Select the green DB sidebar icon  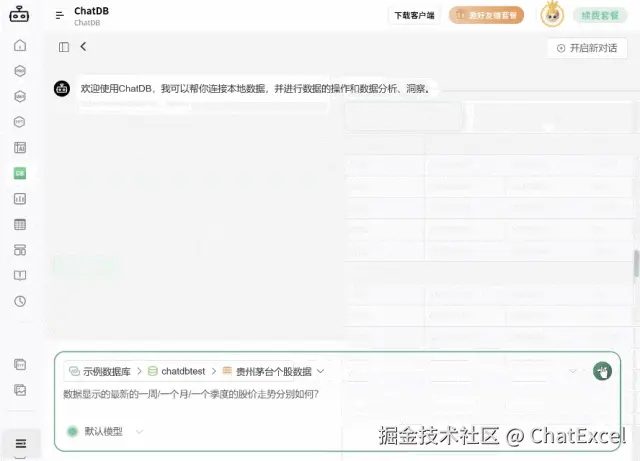click(20, 173)
